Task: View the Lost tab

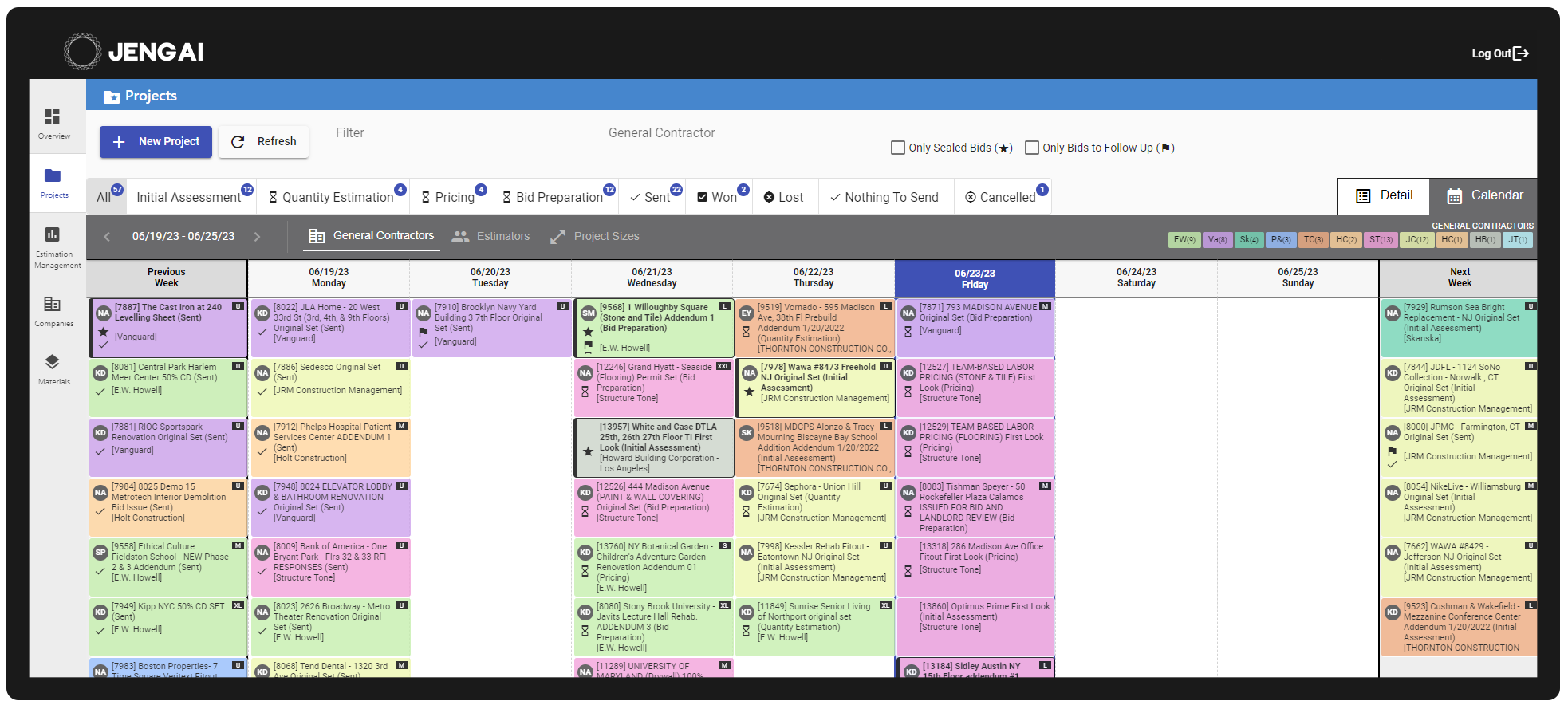Action: (785, 197)
